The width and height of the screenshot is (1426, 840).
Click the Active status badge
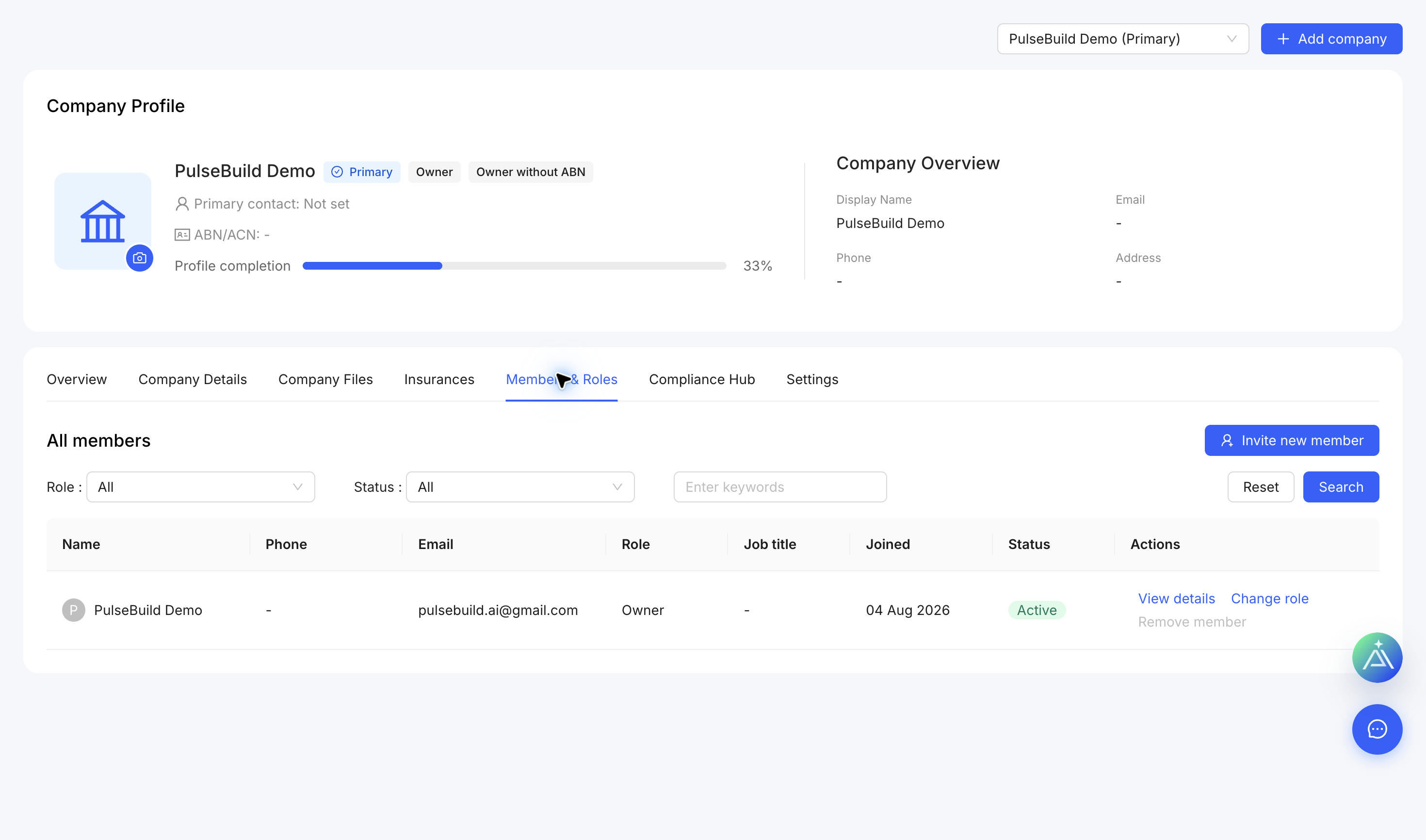[1037, 610]
